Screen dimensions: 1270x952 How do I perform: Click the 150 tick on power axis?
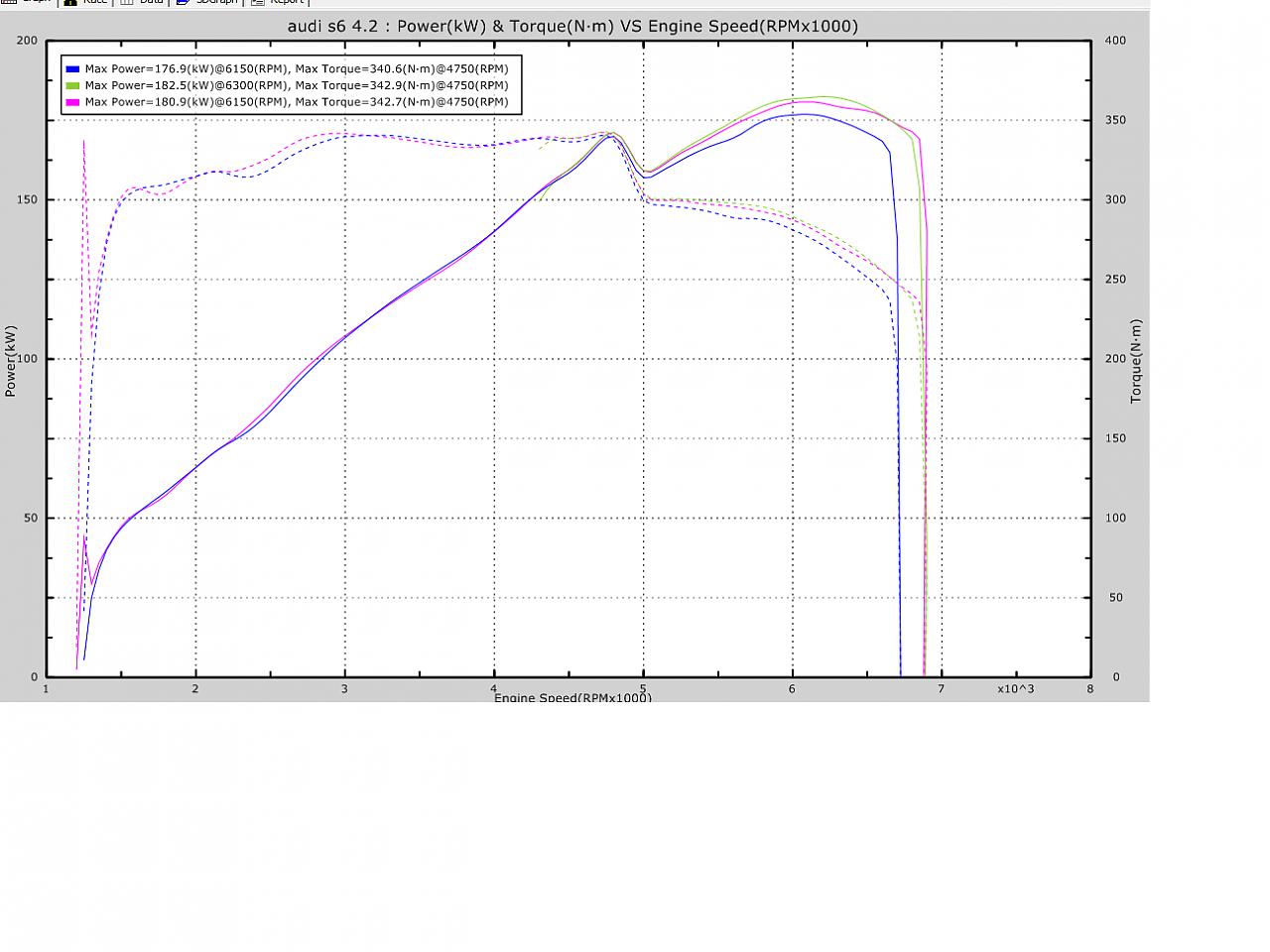click(x=28, y=199)
